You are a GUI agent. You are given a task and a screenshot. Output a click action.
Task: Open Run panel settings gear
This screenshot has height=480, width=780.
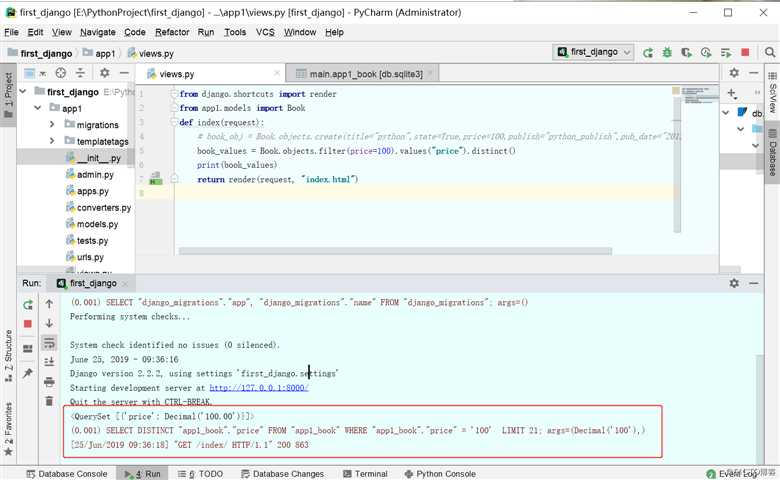click(734, 283)
